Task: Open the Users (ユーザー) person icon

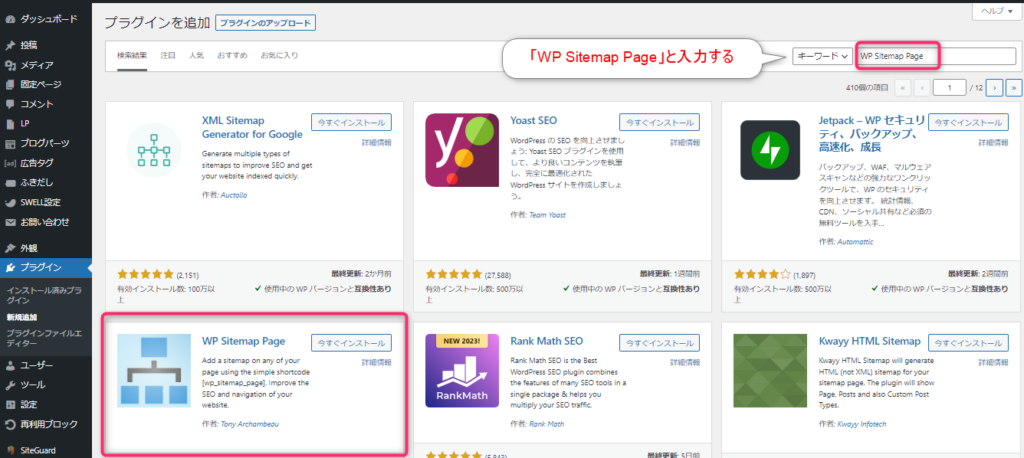Action: 10,365
